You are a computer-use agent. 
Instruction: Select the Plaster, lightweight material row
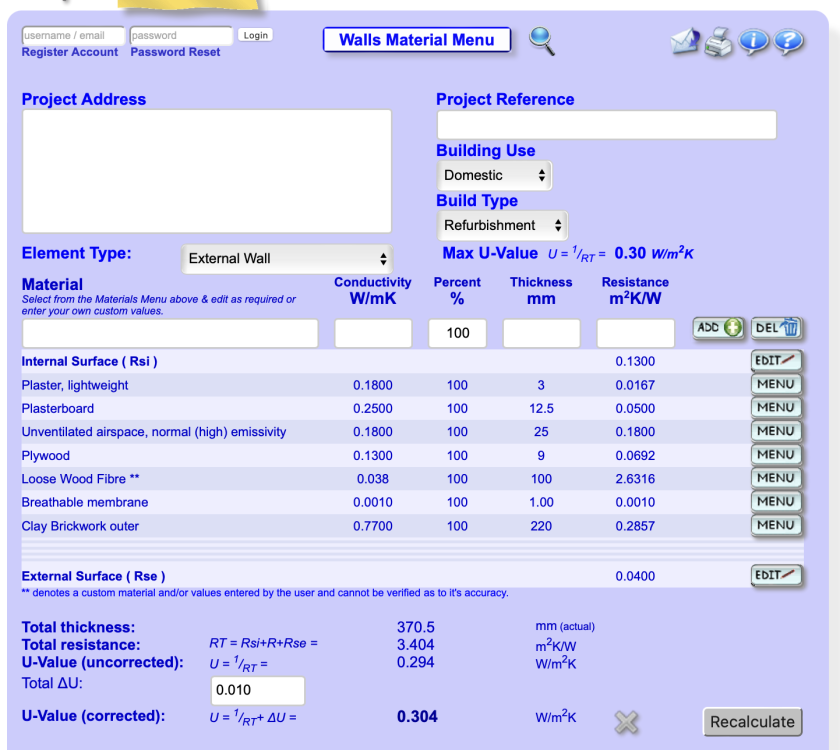point(412,385)
